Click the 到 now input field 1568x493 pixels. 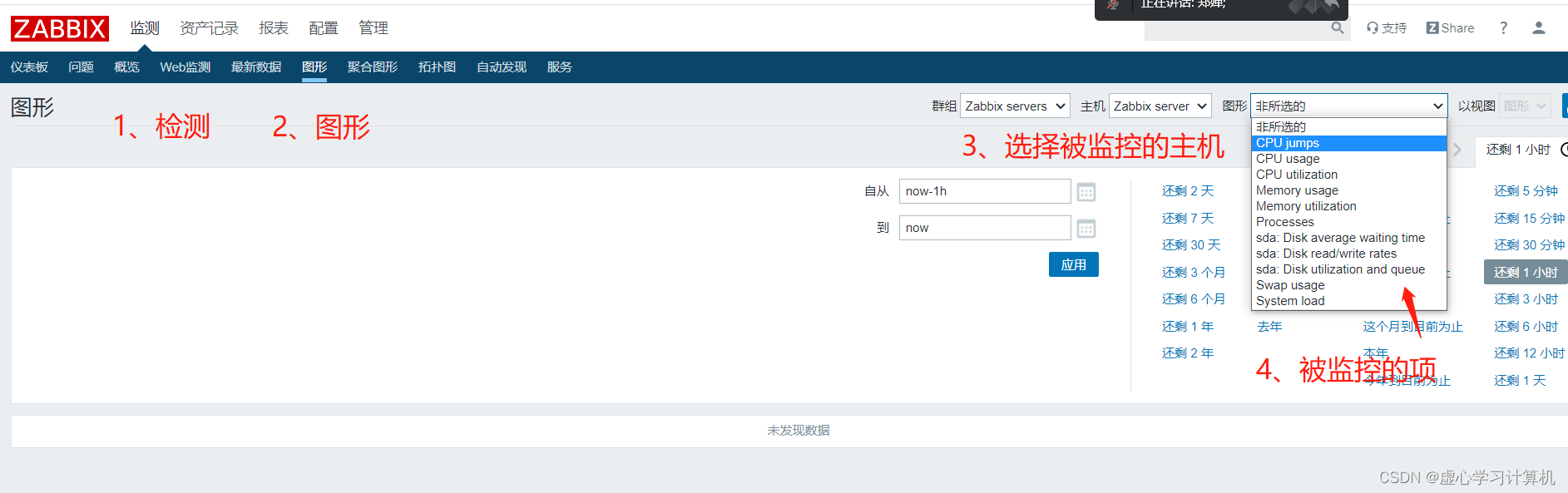[985, 228]
